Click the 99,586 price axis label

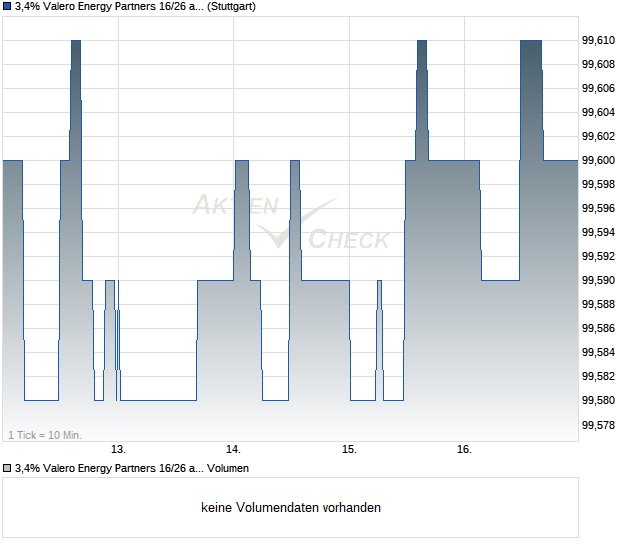[598, 328]
